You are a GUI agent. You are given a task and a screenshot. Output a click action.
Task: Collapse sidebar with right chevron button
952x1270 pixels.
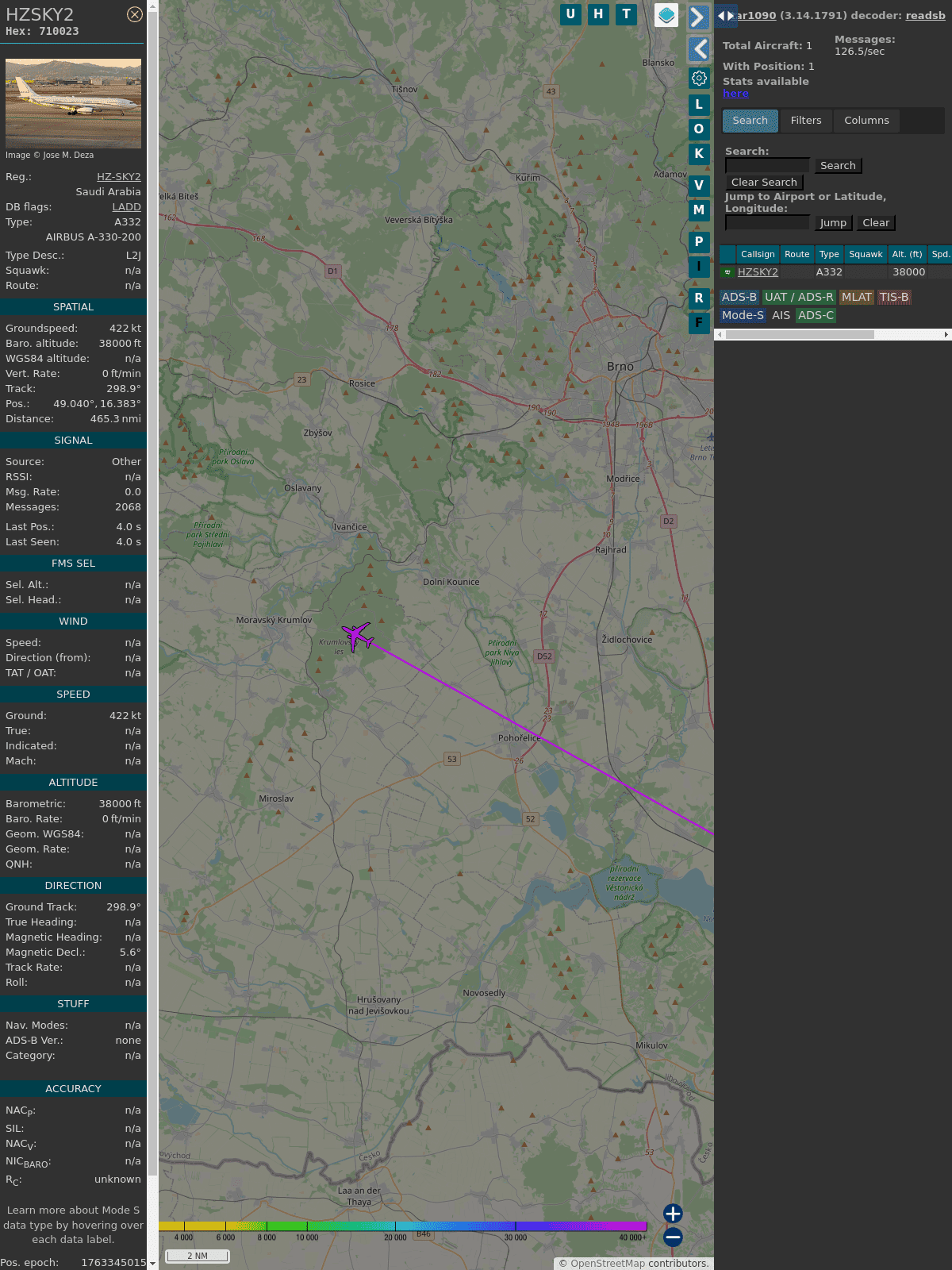[698, 17]
